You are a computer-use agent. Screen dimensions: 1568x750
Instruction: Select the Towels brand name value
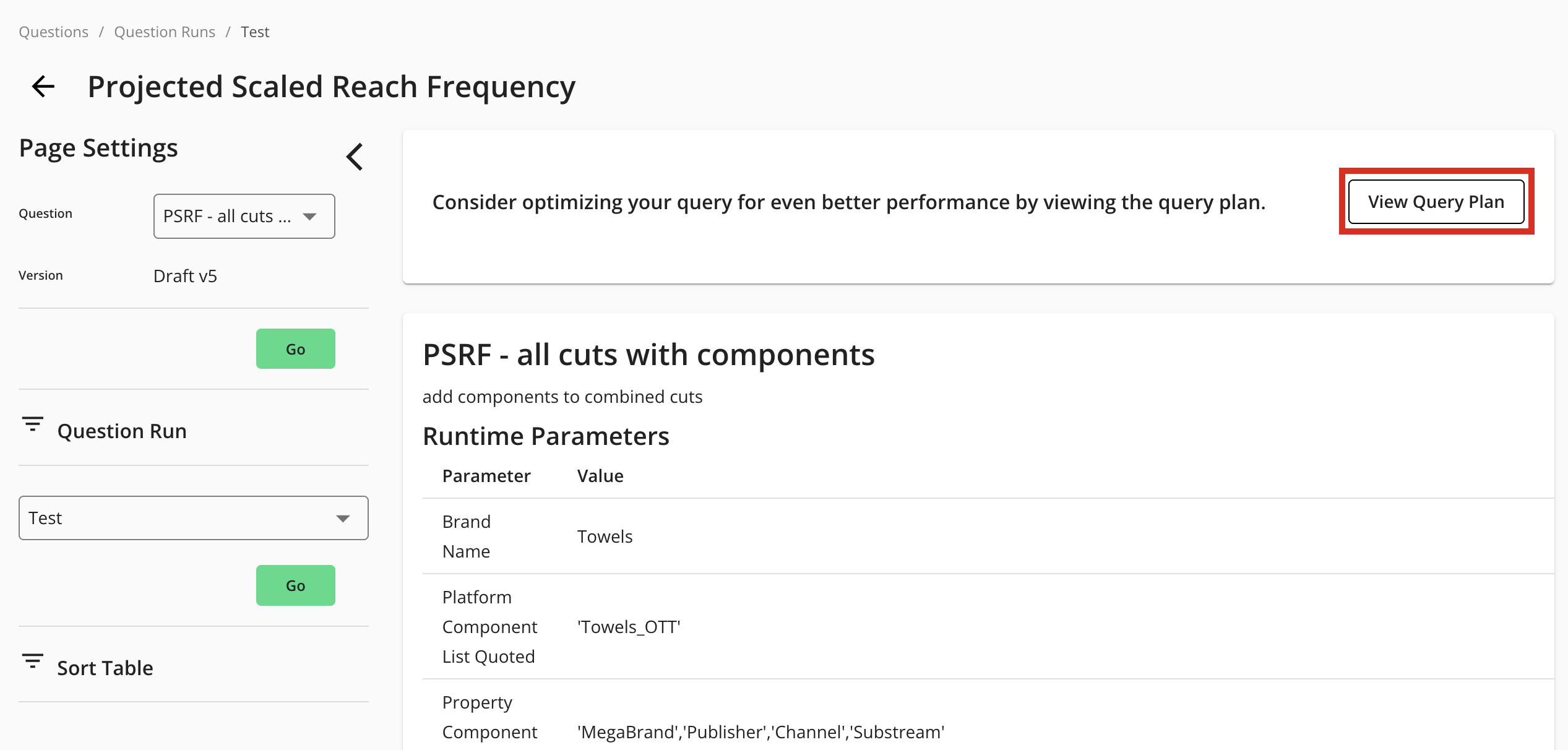click(605, 537)
